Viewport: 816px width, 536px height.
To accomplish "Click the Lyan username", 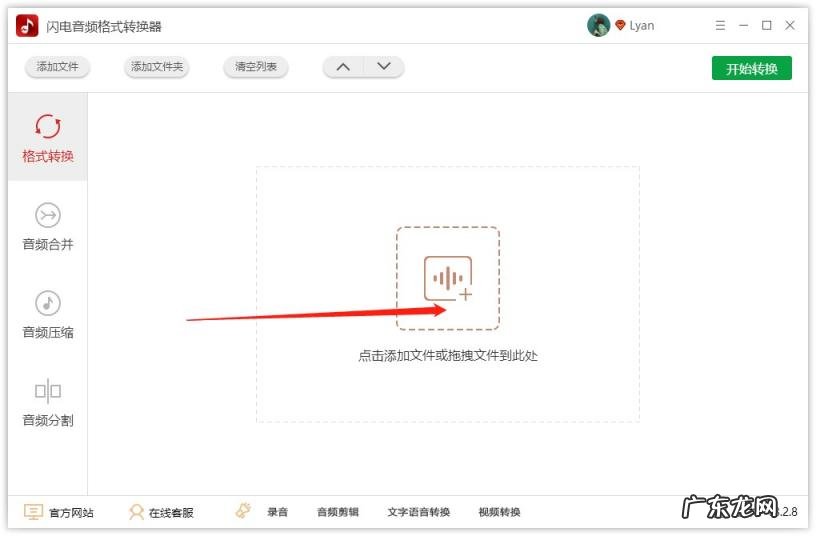I will point(642,25).
